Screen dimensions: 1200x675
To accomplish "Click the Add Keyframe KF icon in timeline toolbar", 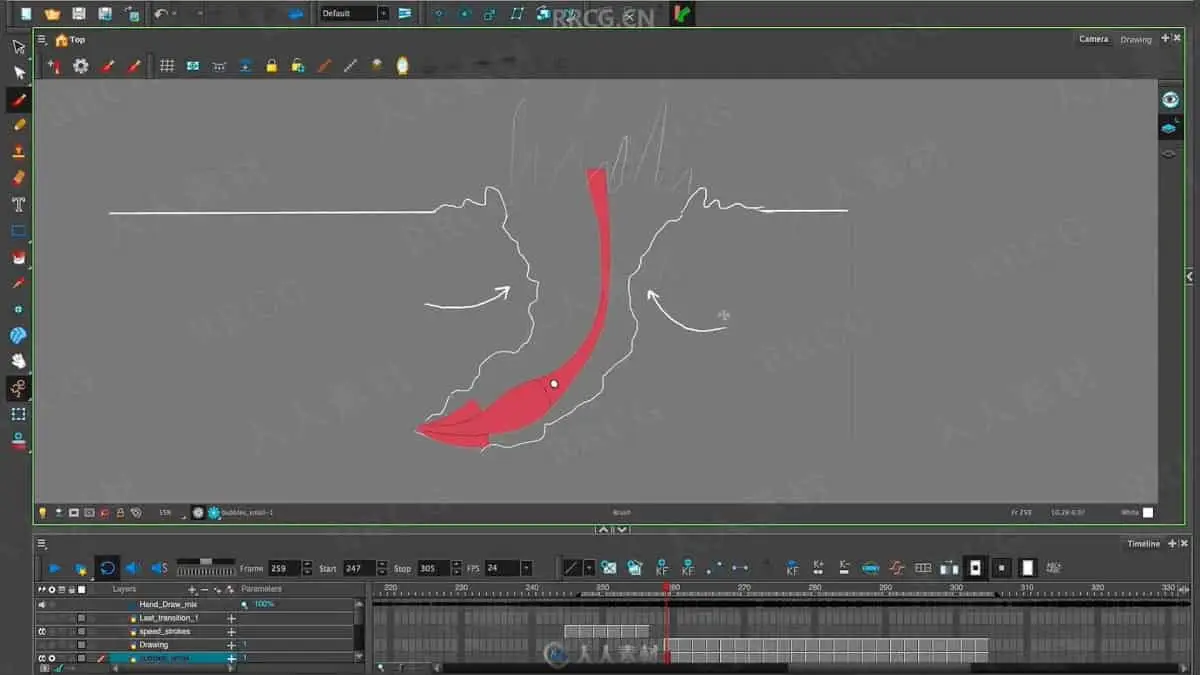I will pos(661,568).
